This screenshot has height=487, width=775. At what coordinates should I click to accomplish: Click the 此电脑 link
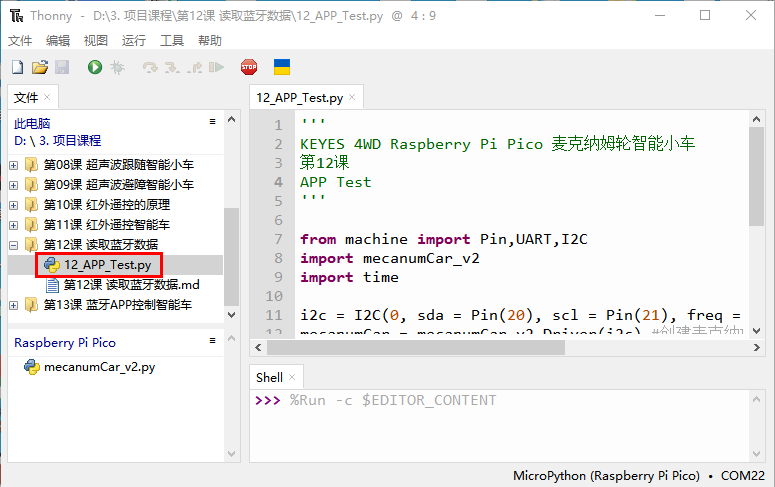point(32,123)
